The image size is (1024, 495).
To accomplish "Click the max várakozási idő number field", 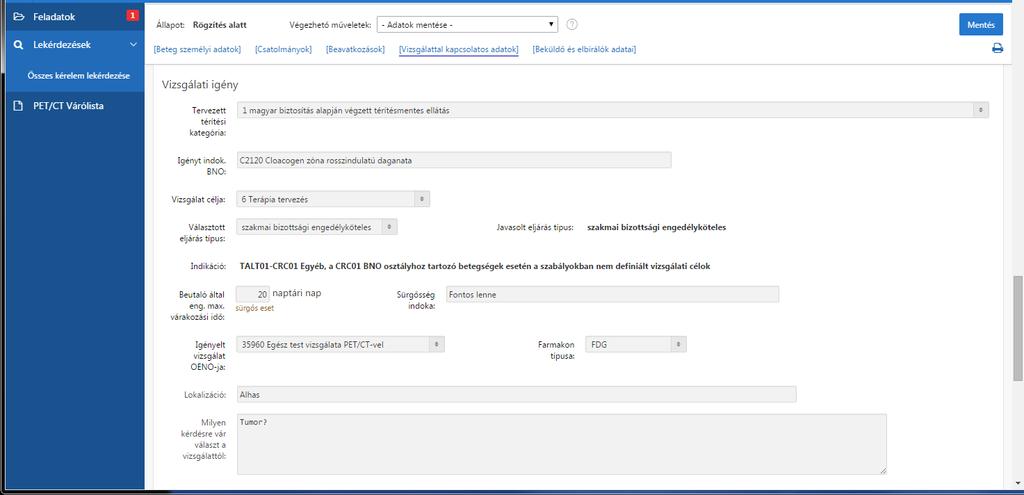I will tap(253, 294).
